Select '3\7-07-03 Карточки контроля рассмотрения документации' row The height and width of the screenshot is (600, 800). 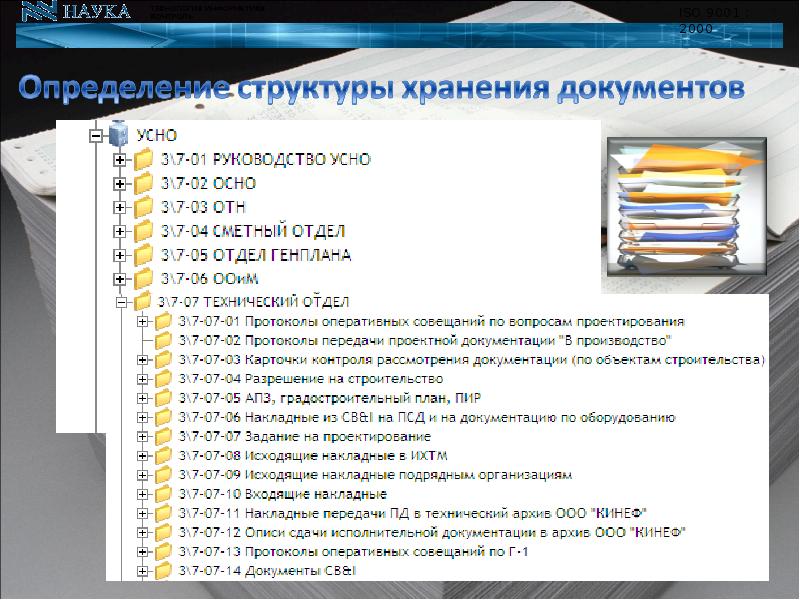(472, 360)
